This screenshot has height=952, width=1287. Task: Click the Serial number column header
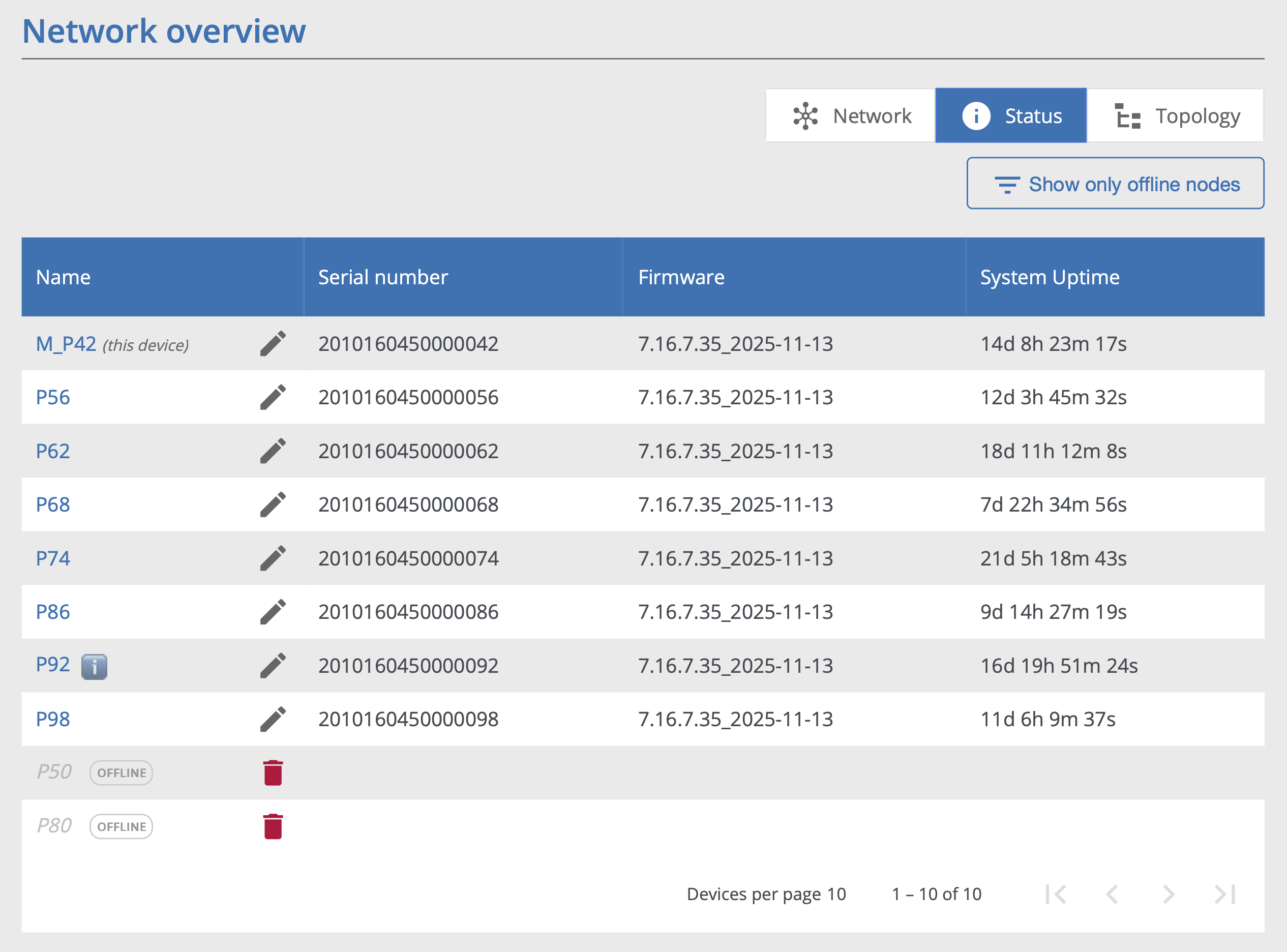click(463, 277)
